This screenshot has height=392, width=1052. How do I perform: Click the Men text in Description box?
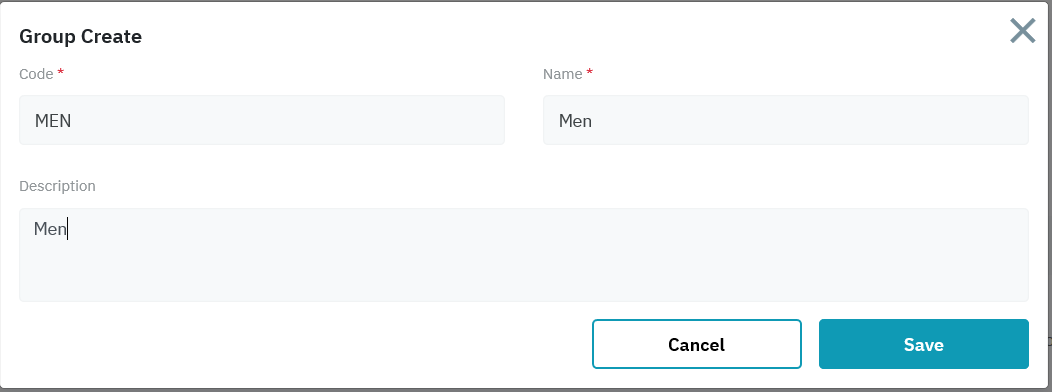click(x=50, y=229)
